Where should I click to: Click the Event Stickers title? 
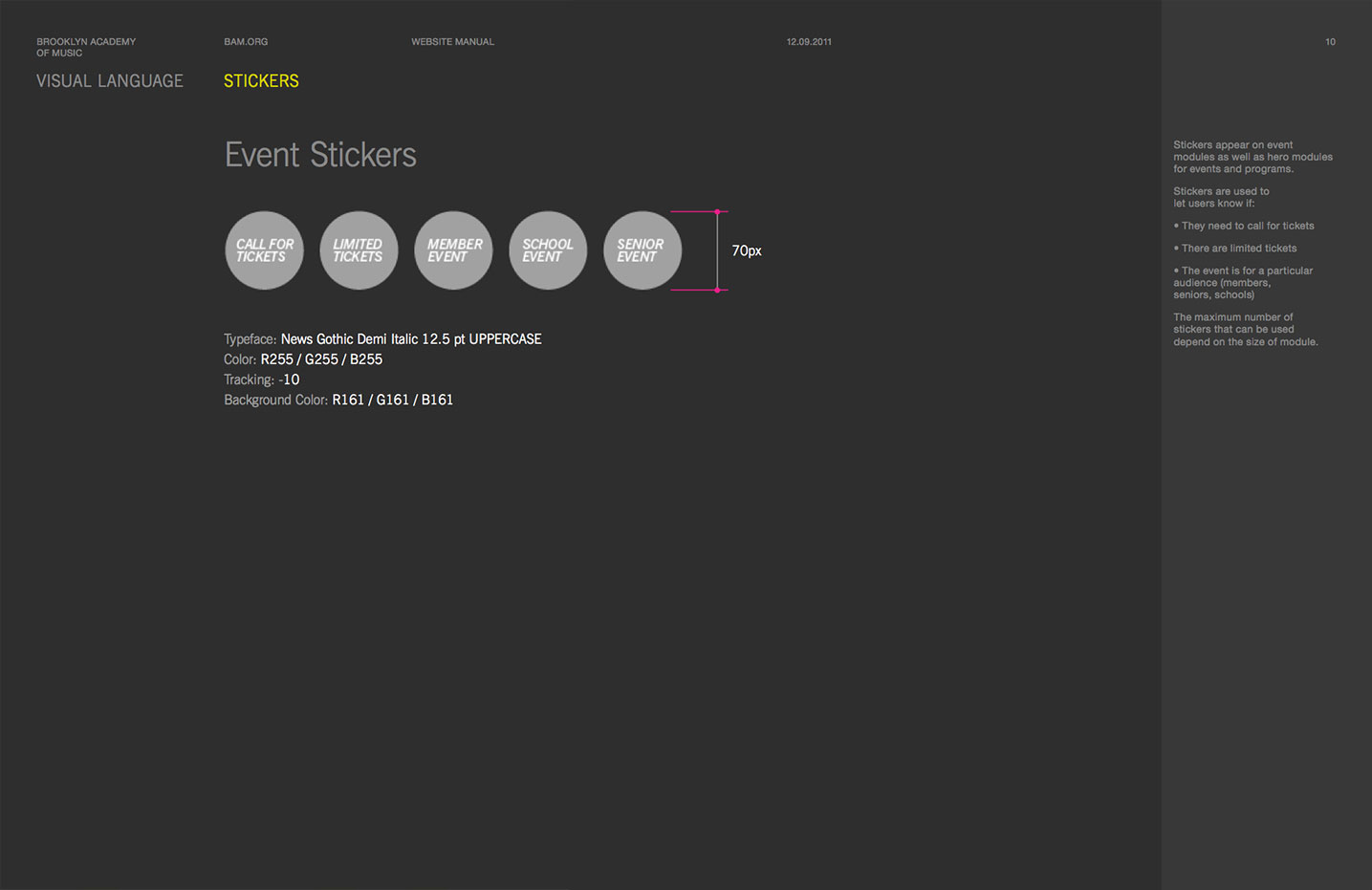[x=320, y=155]
